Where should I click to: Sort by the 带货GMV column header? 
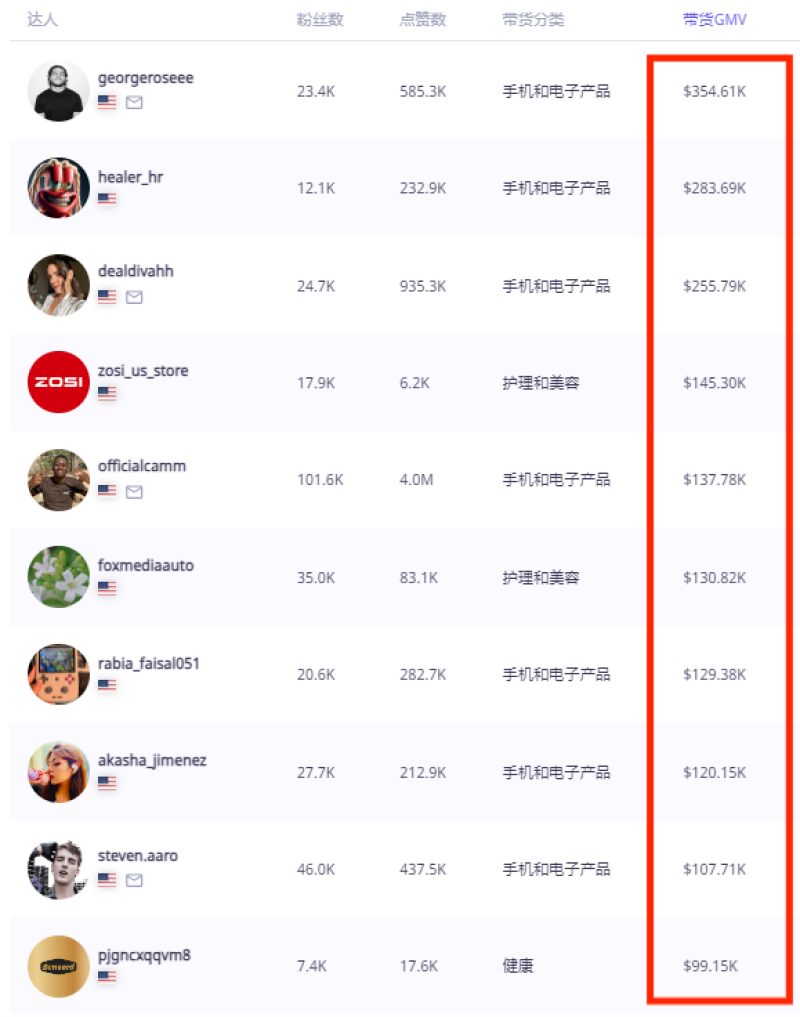coord(714,20)
